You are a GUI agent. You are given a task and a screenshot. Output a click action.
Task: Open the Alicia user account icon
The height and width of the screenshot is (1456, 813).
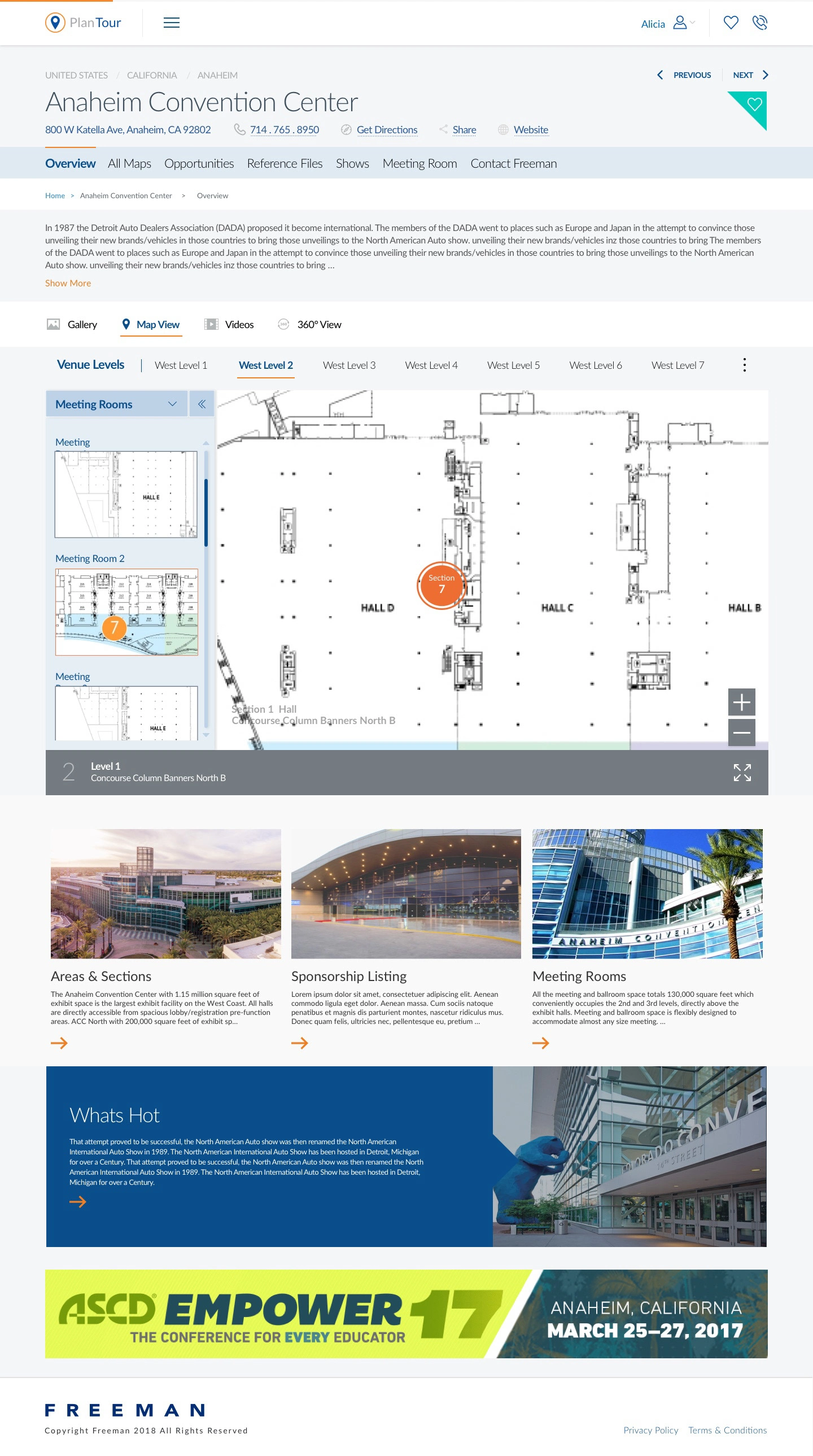click(x=680, y=23)
